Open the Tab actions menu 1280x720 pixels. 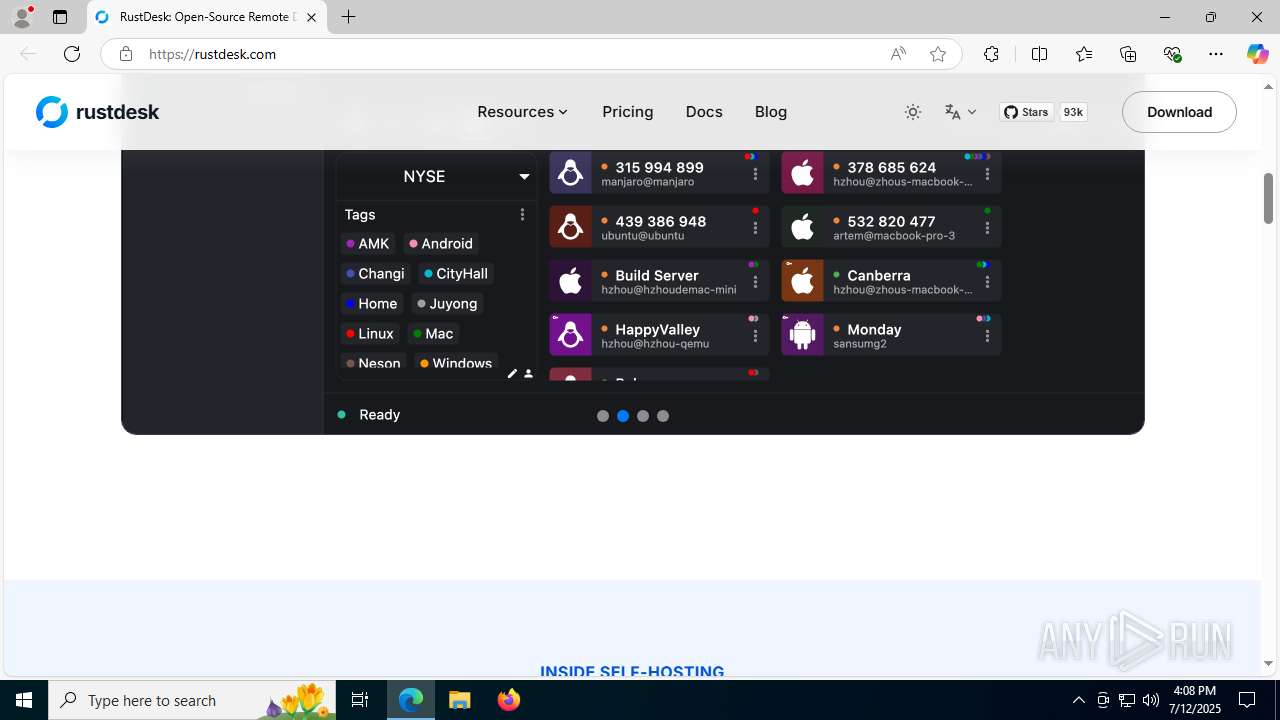tap(60, 17)
